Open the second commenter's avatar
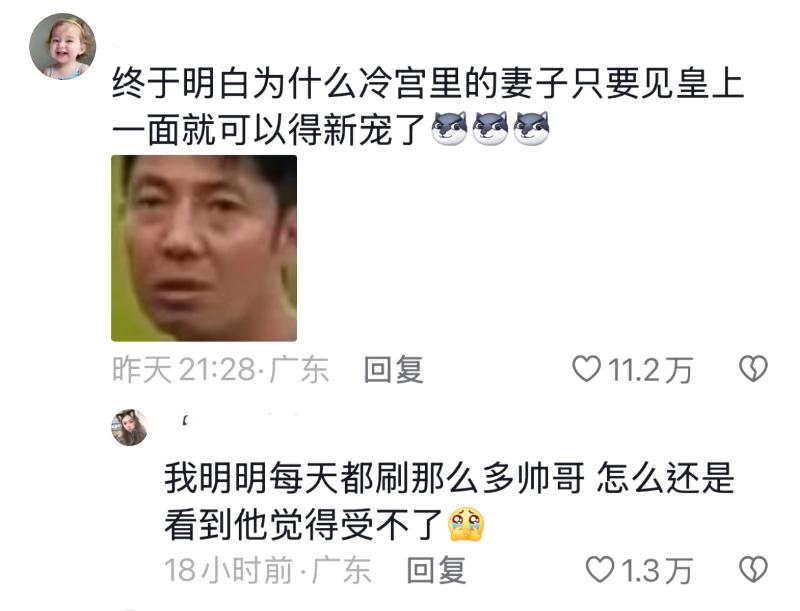800x611 pixels. (x=129, y=427)
